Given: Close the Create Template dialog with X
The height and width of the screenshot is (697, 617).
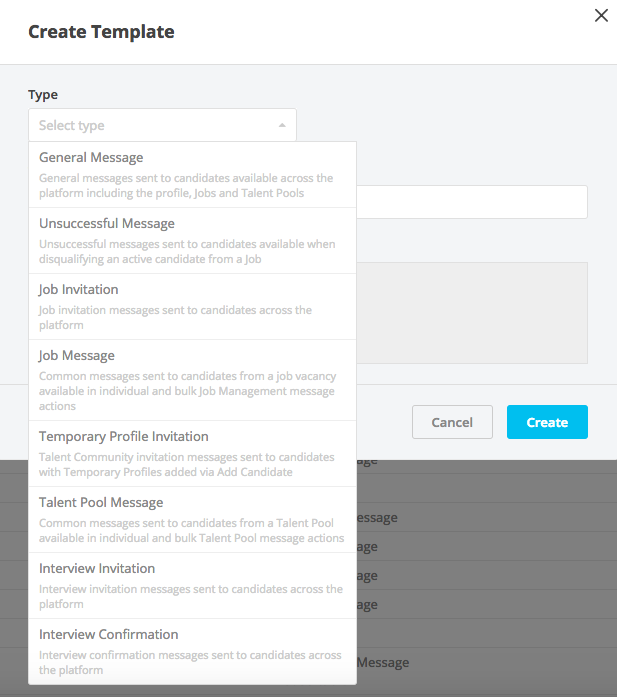Looking at the screenshot, I should [x=601, y=16].
